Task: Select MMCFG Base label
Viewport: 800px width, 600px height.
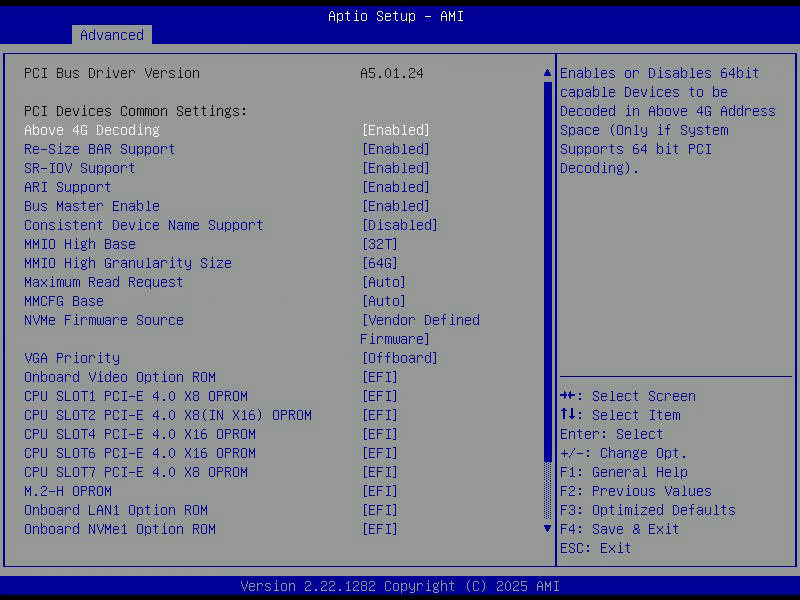Action: coord(64,301)
